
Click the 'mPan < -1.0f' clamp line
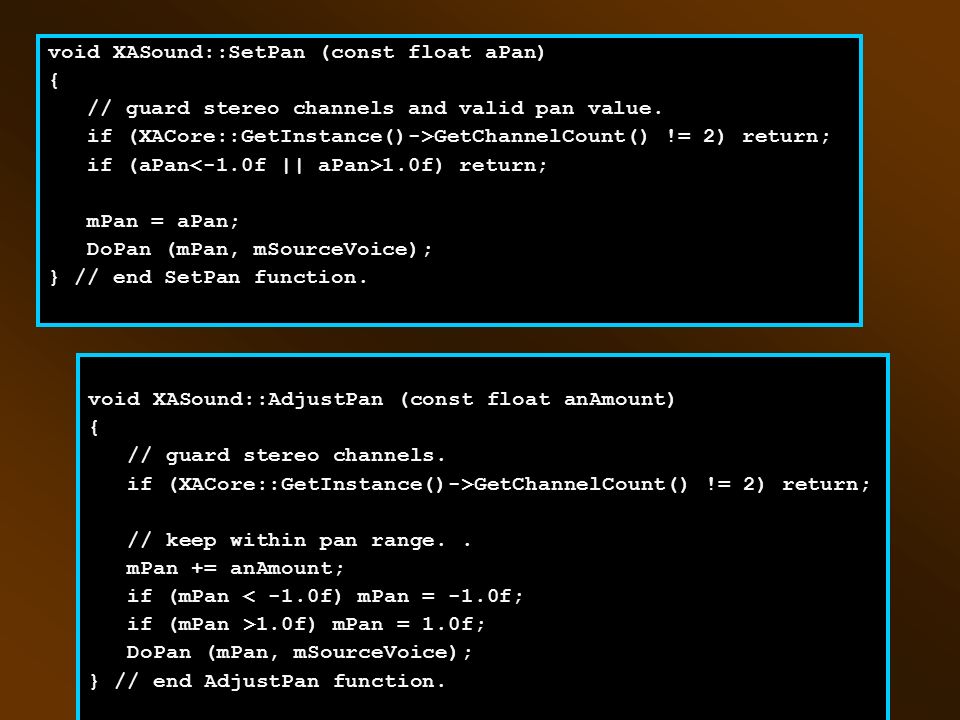click(324, 596)
